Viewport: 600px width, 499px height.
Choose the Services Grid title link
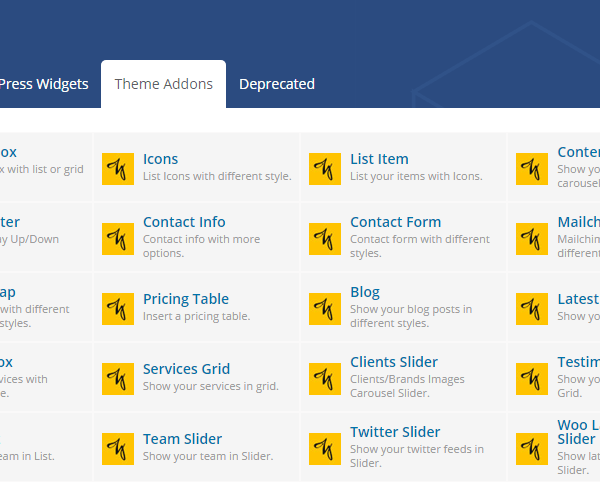pos(186,369)
